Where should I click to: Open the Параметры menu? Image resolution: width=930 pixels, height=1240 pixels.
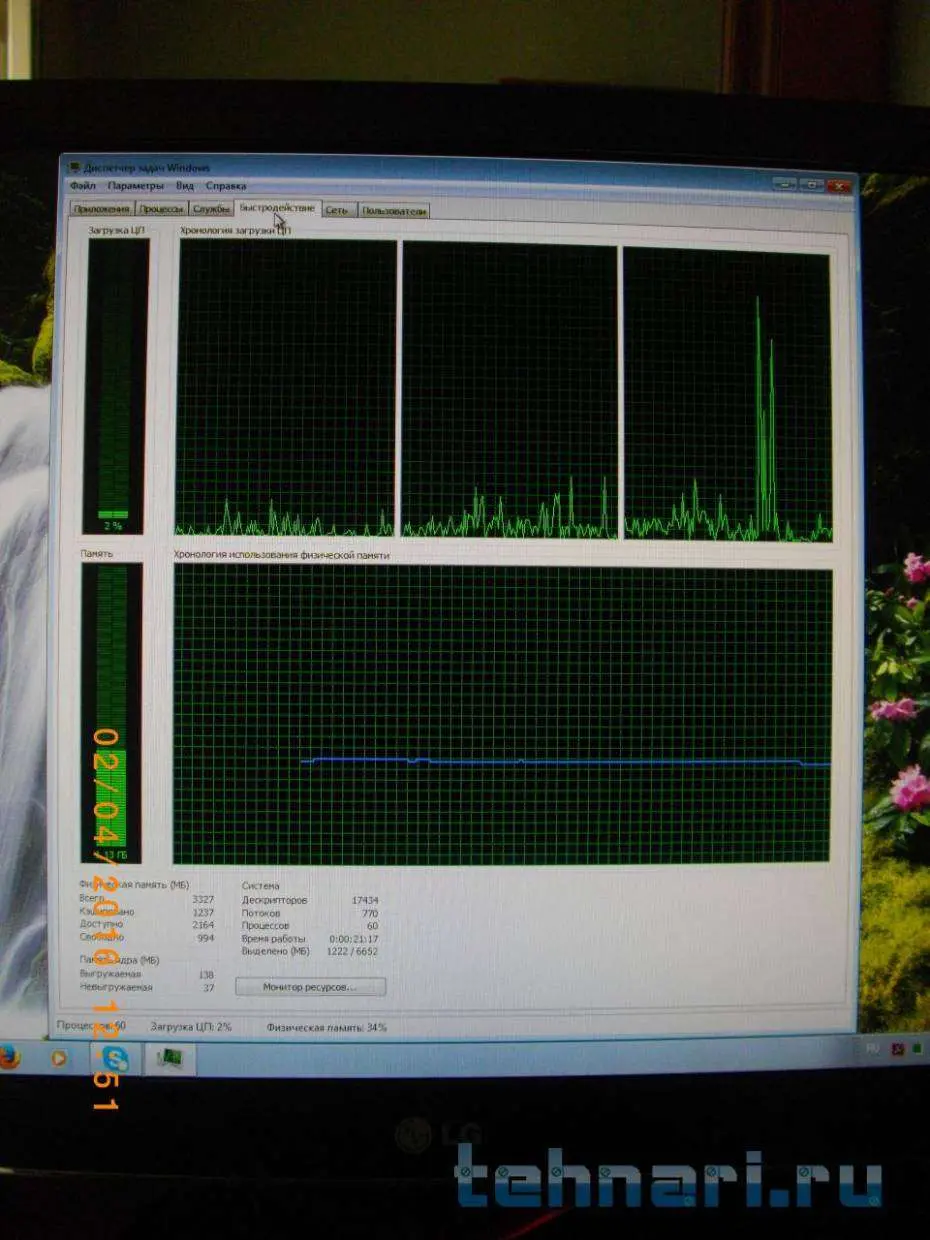pyautogui.click(x=135, y=186)
